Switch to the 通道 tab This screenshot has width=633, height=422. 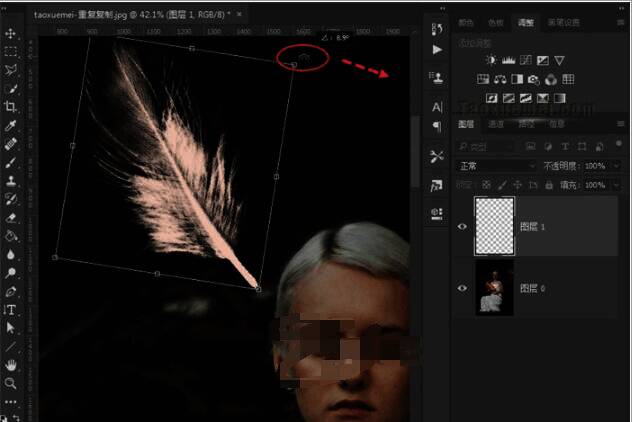pos(496,125)
